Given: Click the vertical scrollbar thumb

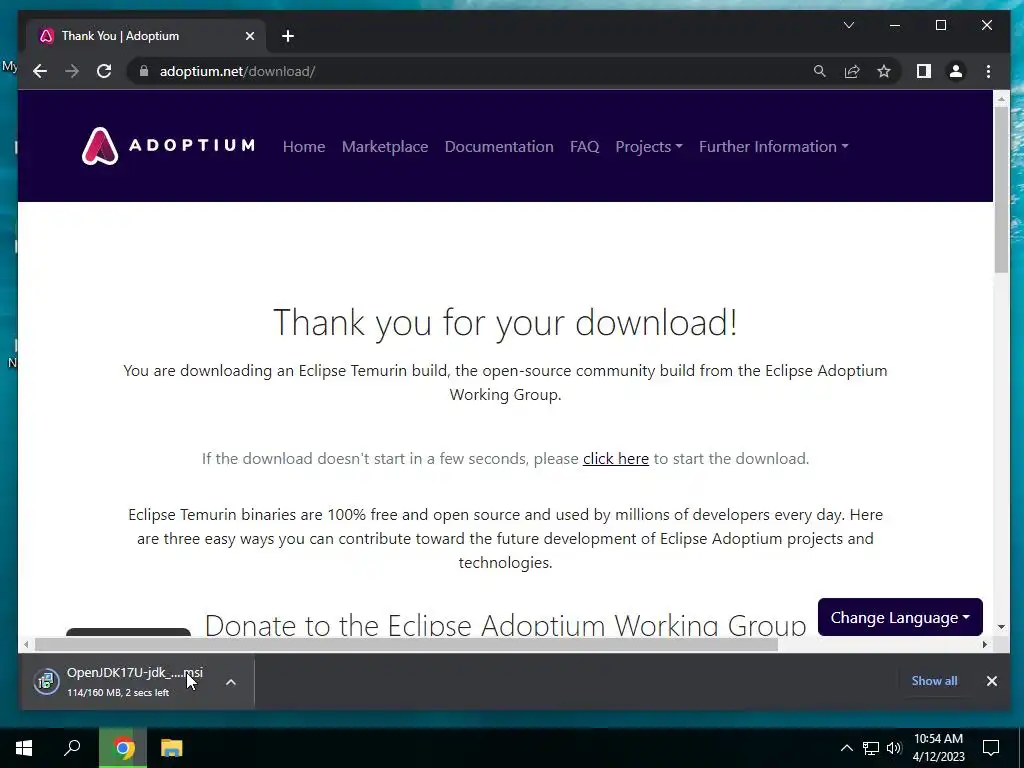Looking at the screenshot, I should (x=1001, y=189).
